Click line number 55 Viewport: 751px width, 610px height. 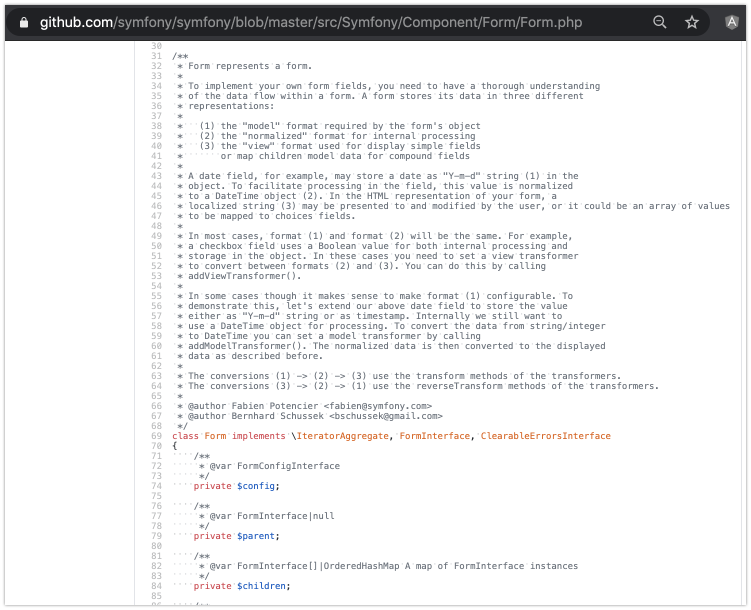point(157,296)
